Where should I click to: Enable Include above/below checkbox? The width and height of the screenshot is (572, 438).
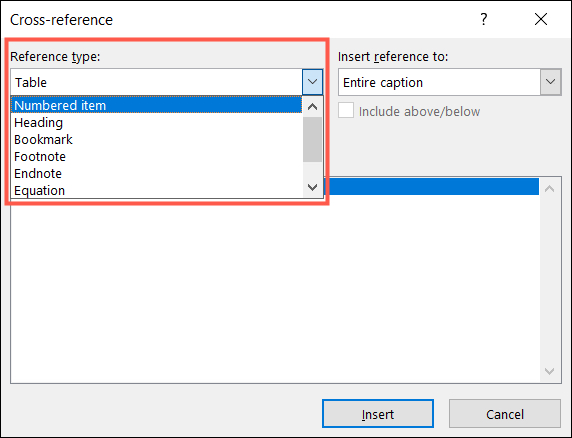click(346, 111)
